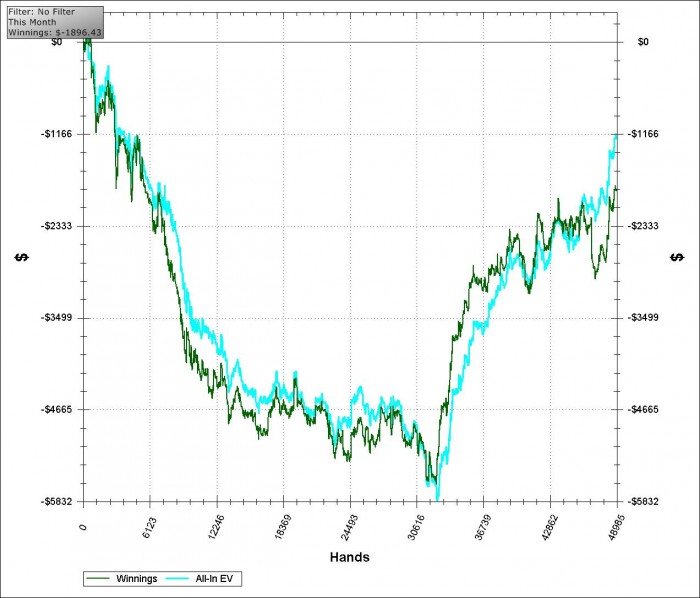Viewport: 700px width, 598px height.
Task: Click the x-axis label 6123
Action: coord(150,528)
